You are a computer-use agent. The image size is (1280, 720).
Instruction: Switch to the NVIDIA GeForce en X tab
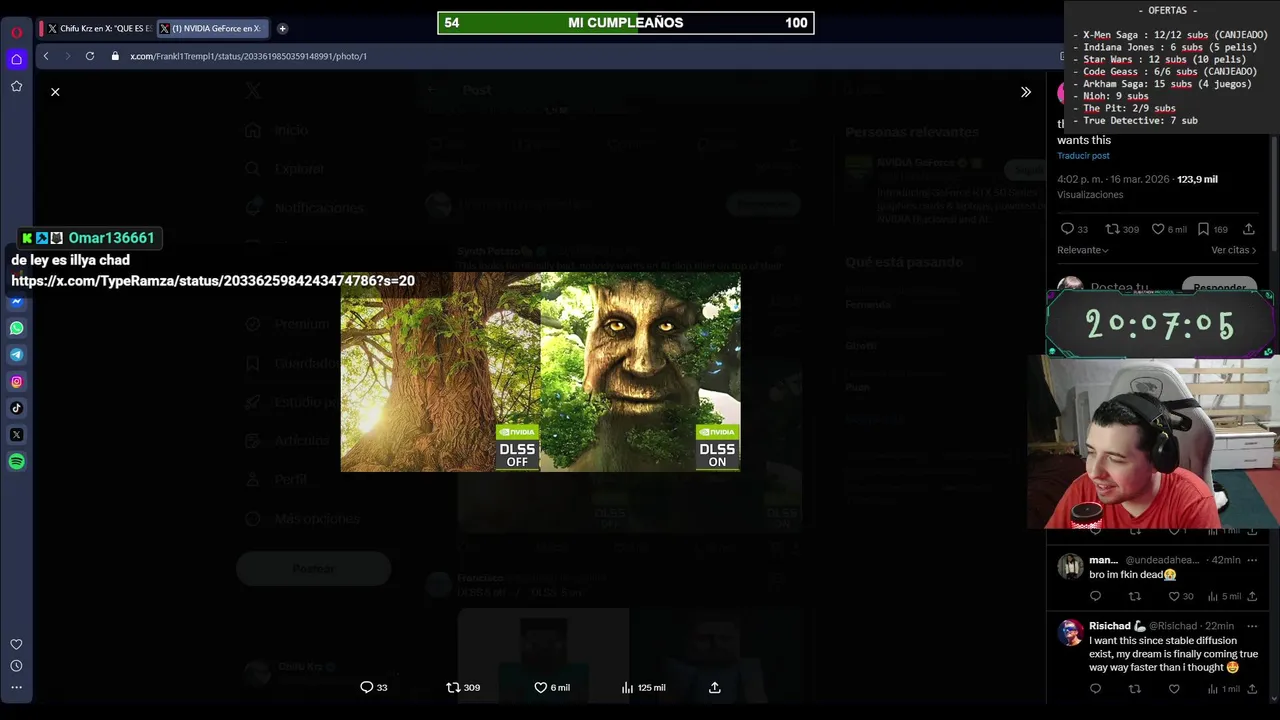coord(212,28)
